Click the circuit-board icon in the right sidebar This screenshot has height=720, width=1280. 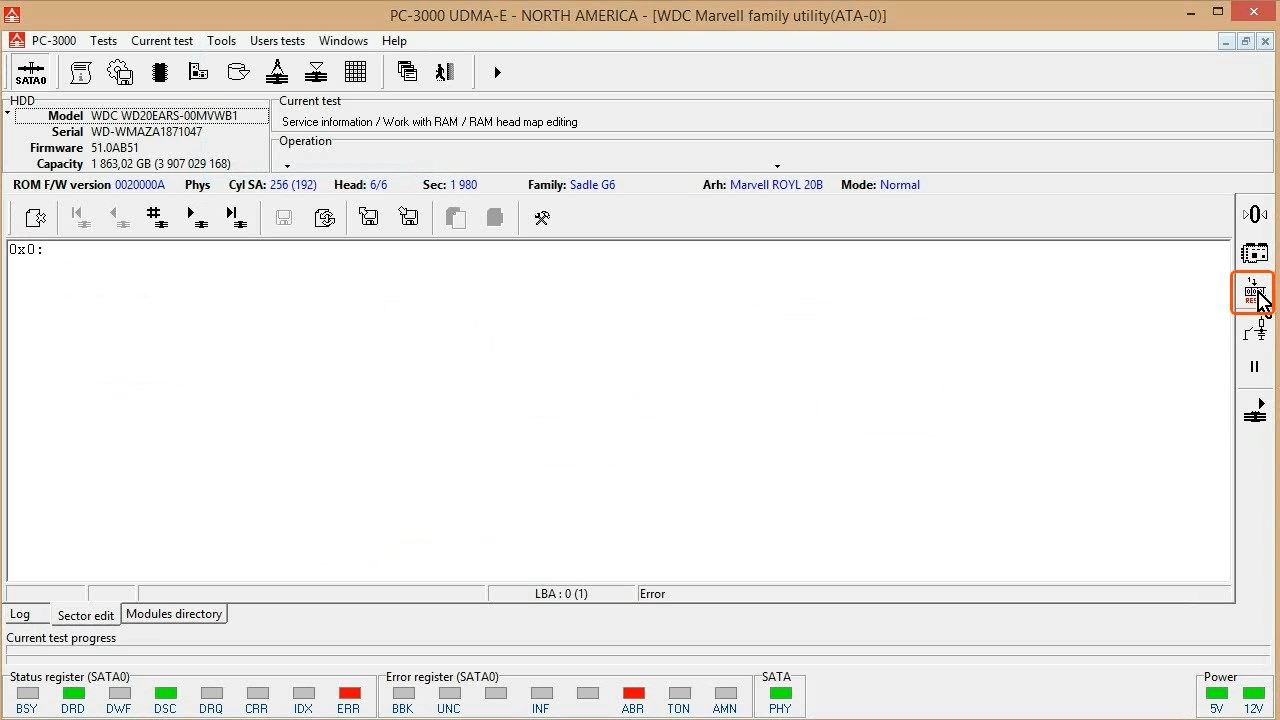pyautogui.click(x=1255, y=253)
